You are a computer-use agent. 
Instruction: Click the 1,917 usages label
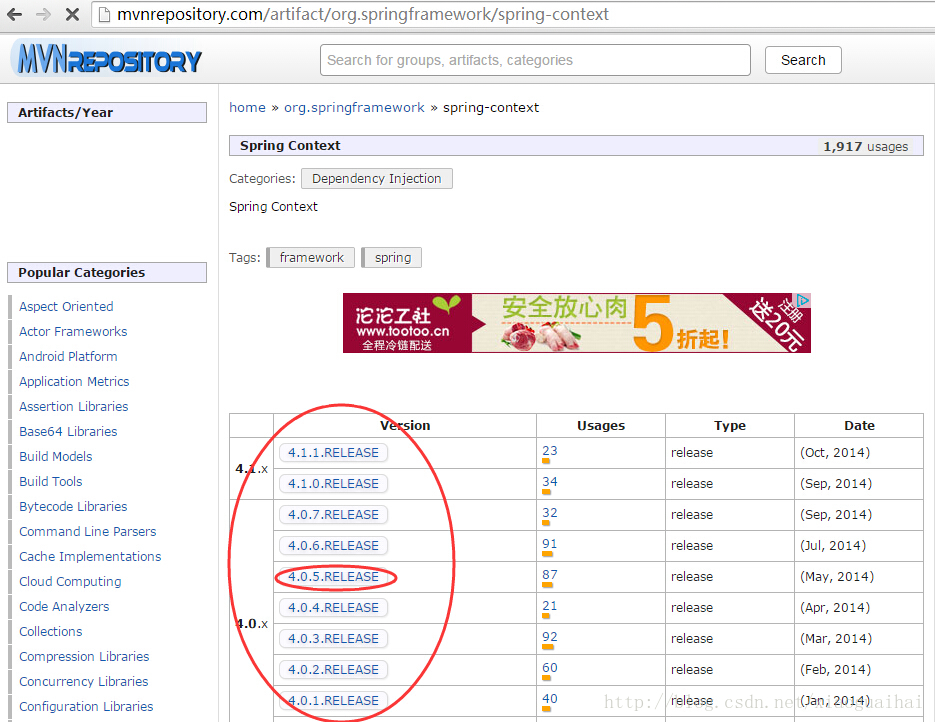tap(865, 147)
